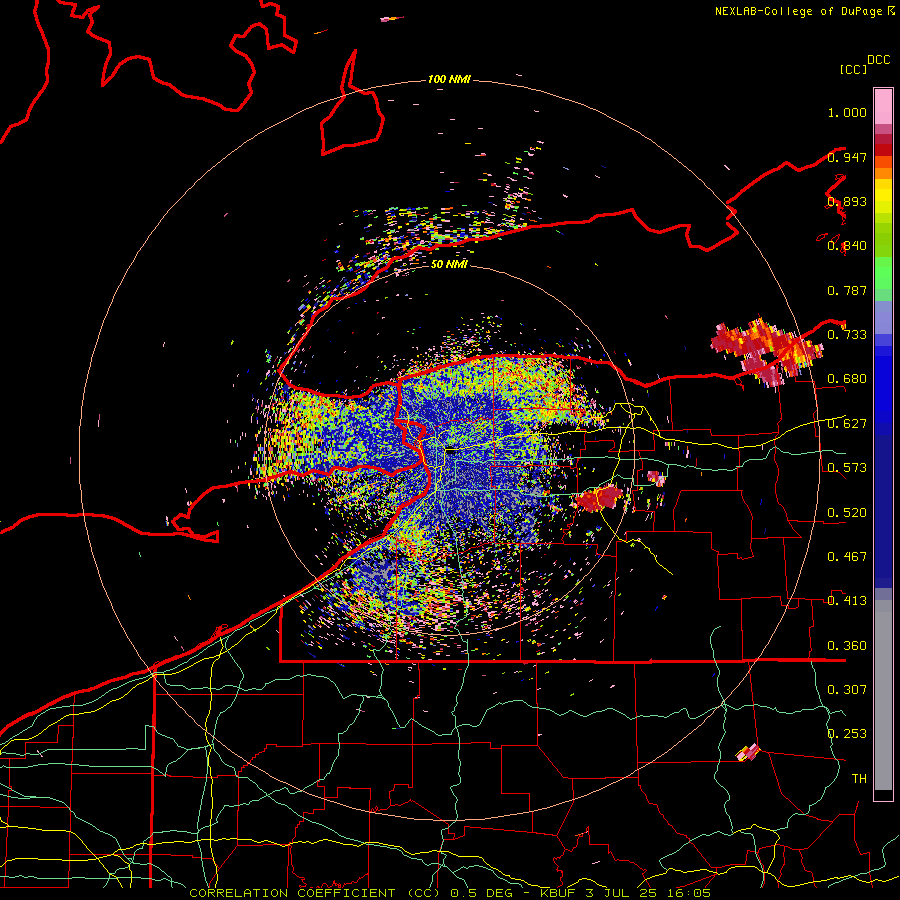Viewport: 900px width, 900px height.
Task: Click the 0.413 legend value
Action: 847,601
